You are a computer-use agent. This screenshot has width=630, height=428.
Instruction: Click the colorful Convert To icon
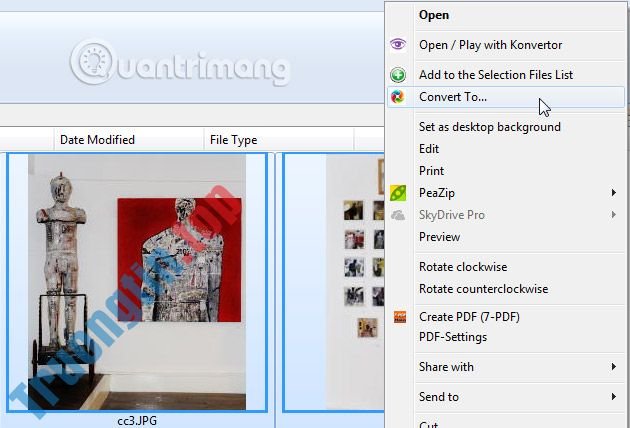398,97
